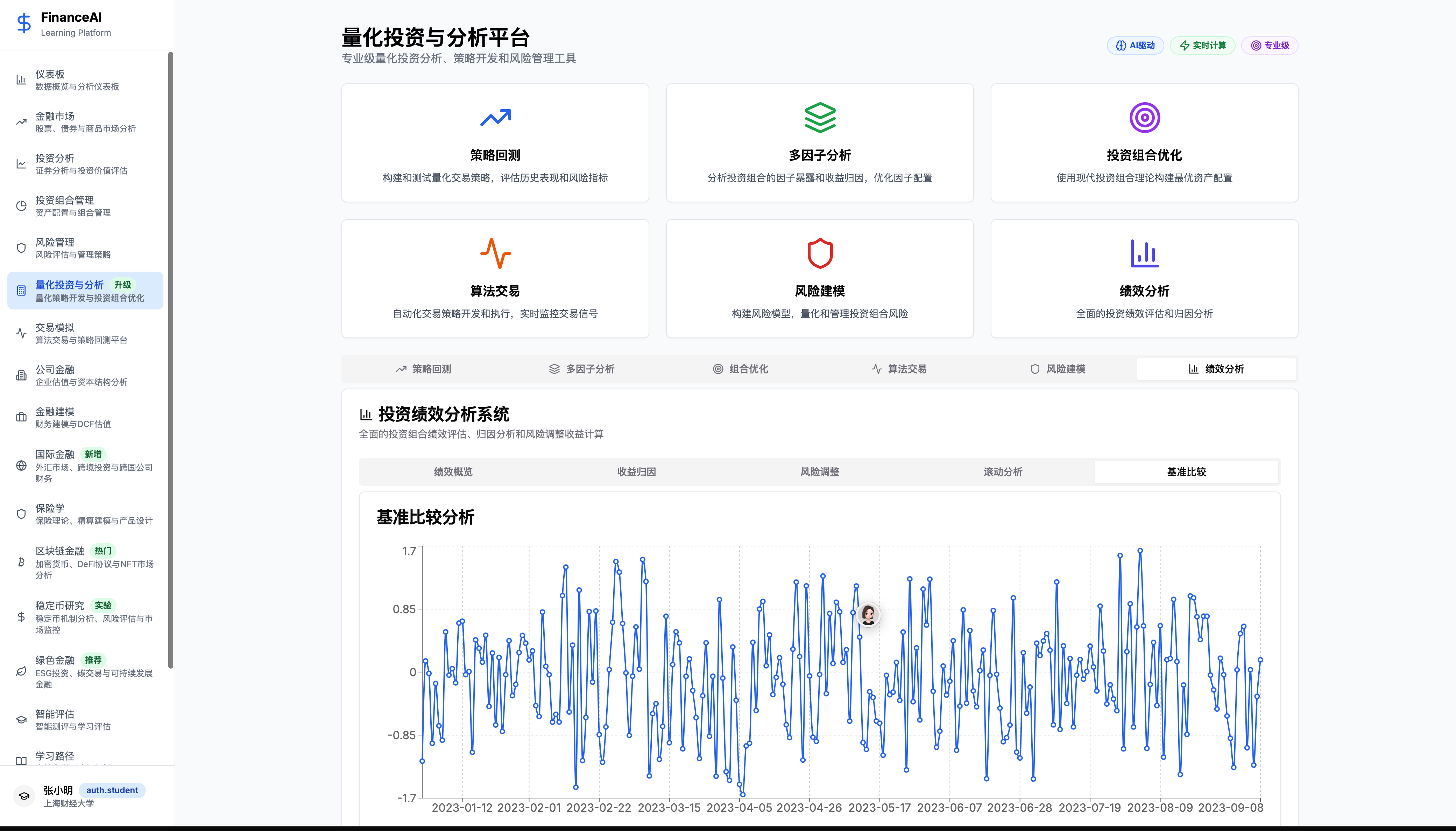Click the graduation cap avatar beside 张小明
The image size is (1456, 831).
coord(24,796)
